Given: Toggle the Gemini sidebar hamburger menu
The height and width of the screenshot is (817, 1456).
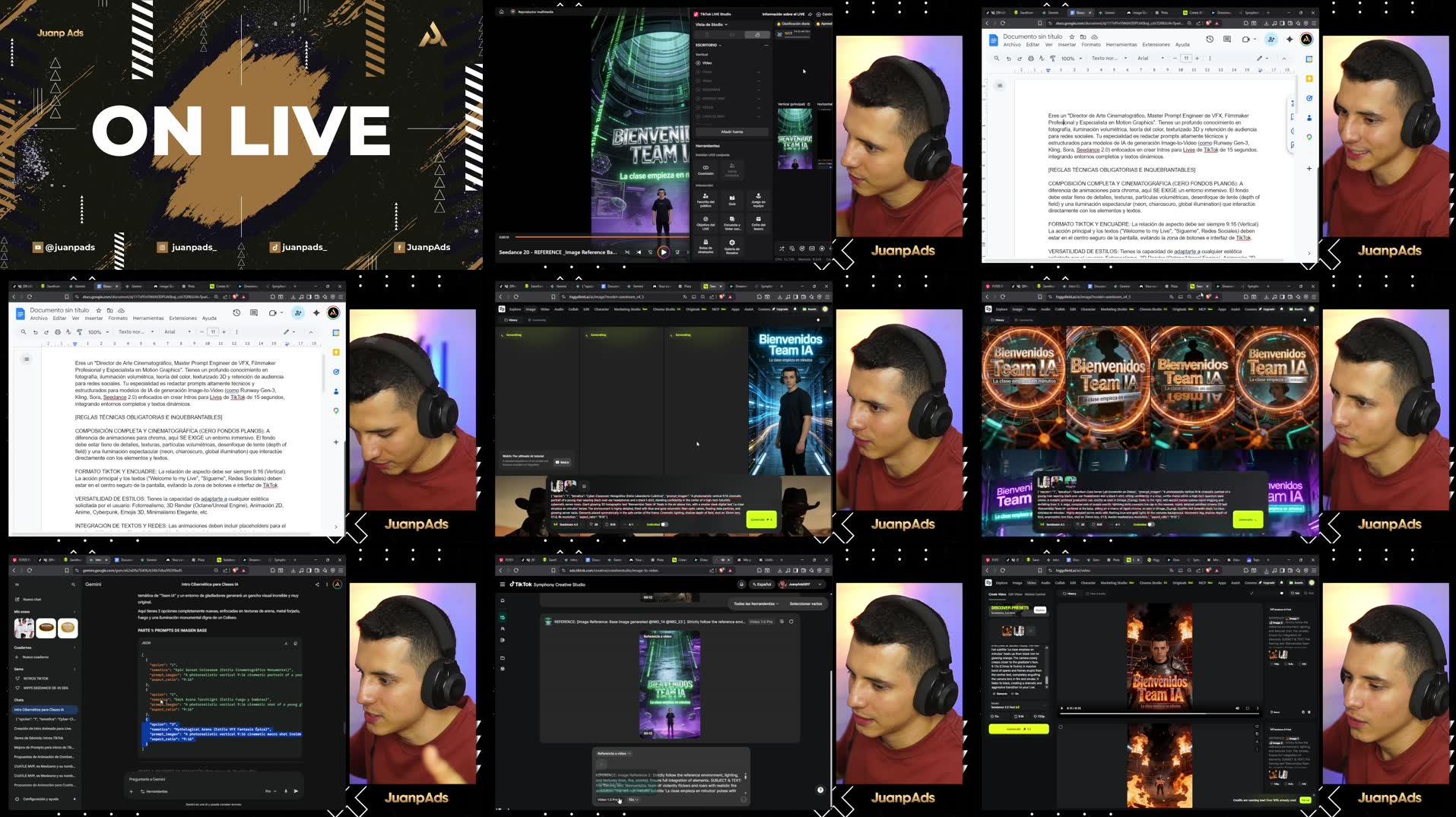Looking at the screenshot, I should pyautogui.click(x=17, y=584).
